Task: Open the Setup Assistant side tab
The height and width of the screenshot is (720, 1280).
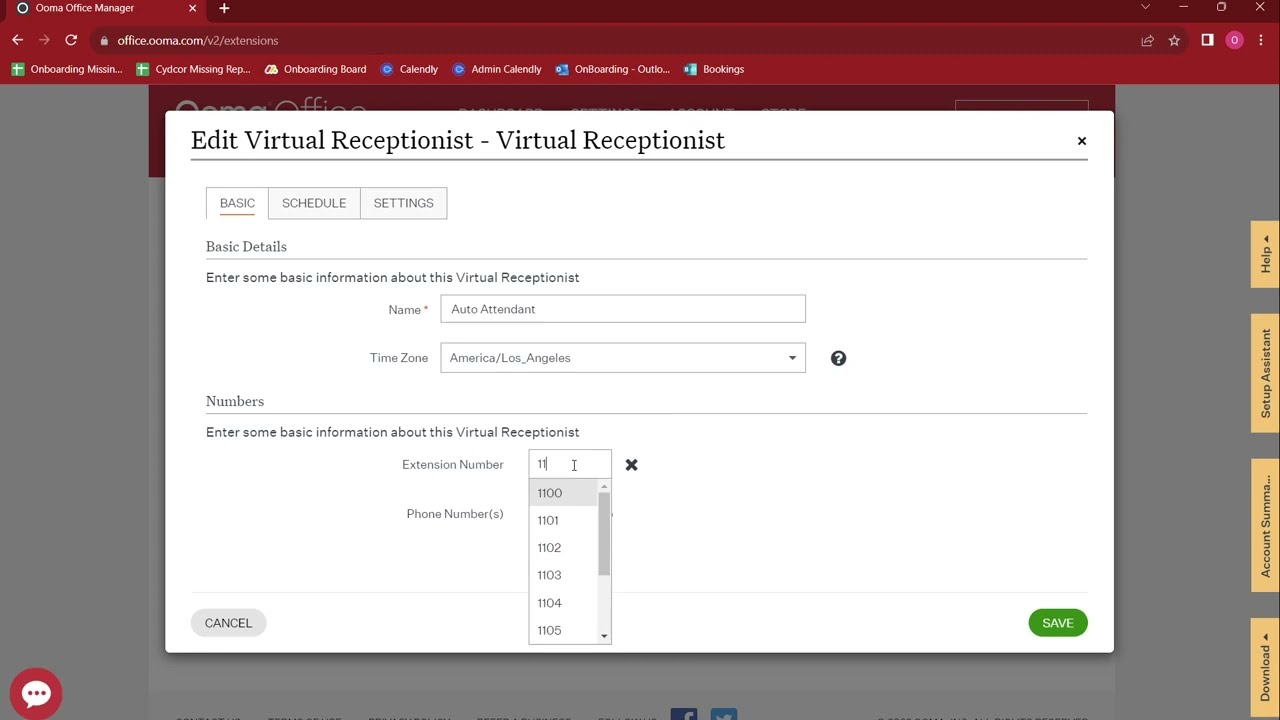Action: (x=1265, y=373)
